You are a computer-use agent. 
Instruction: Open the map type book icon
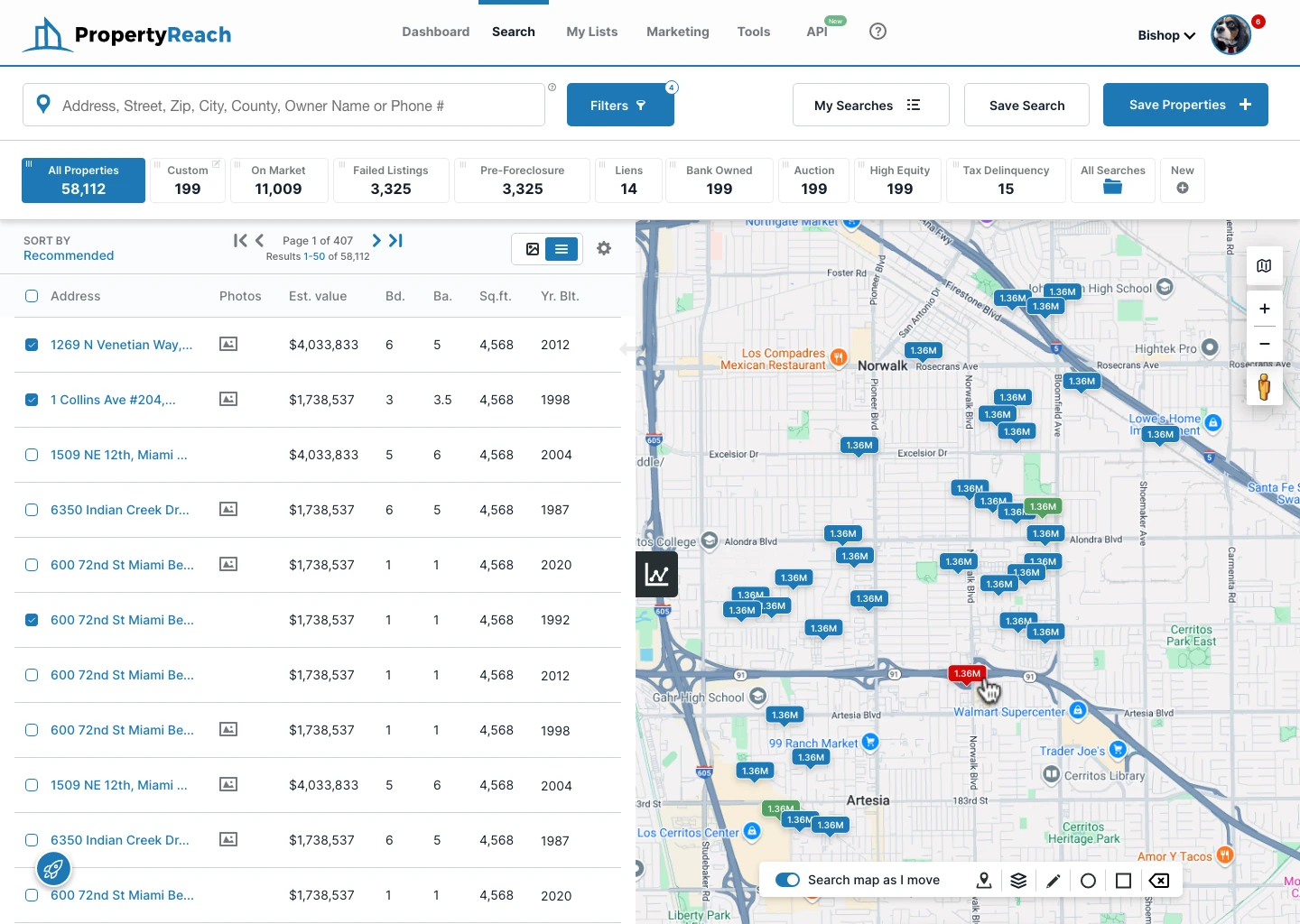click(x=1264, y=265)
